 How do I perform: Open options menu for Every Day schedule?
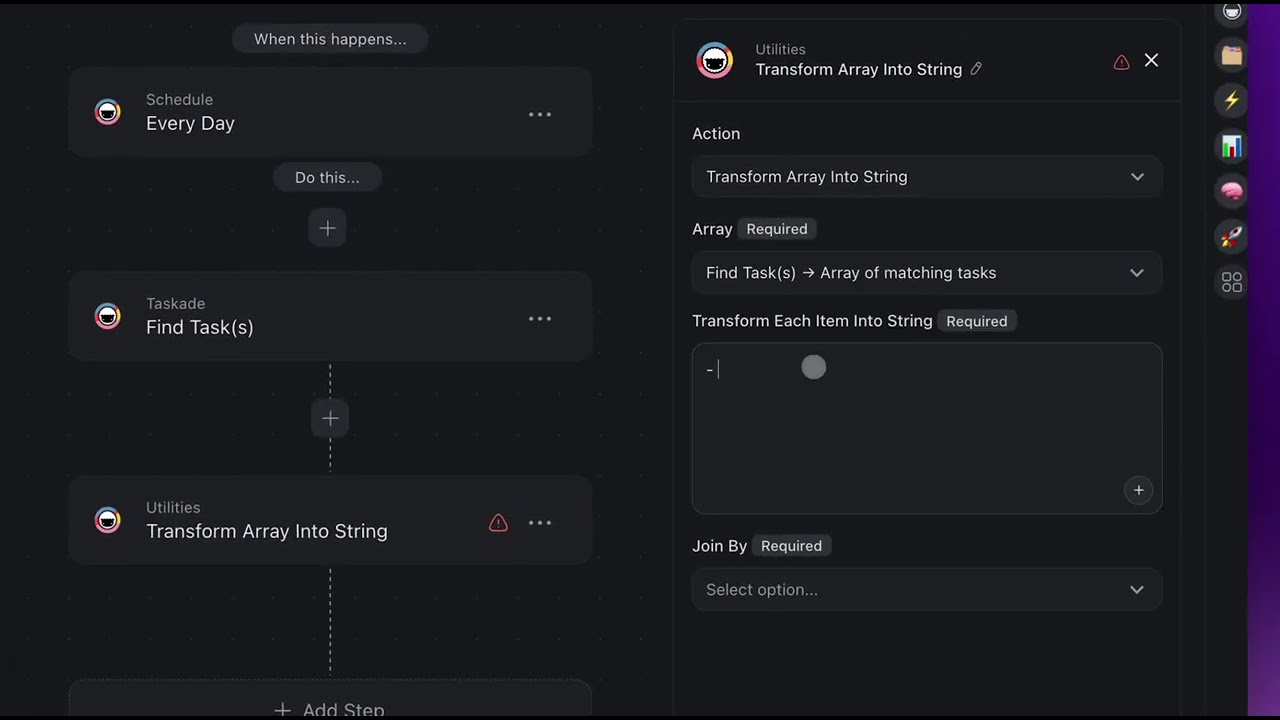540,114
